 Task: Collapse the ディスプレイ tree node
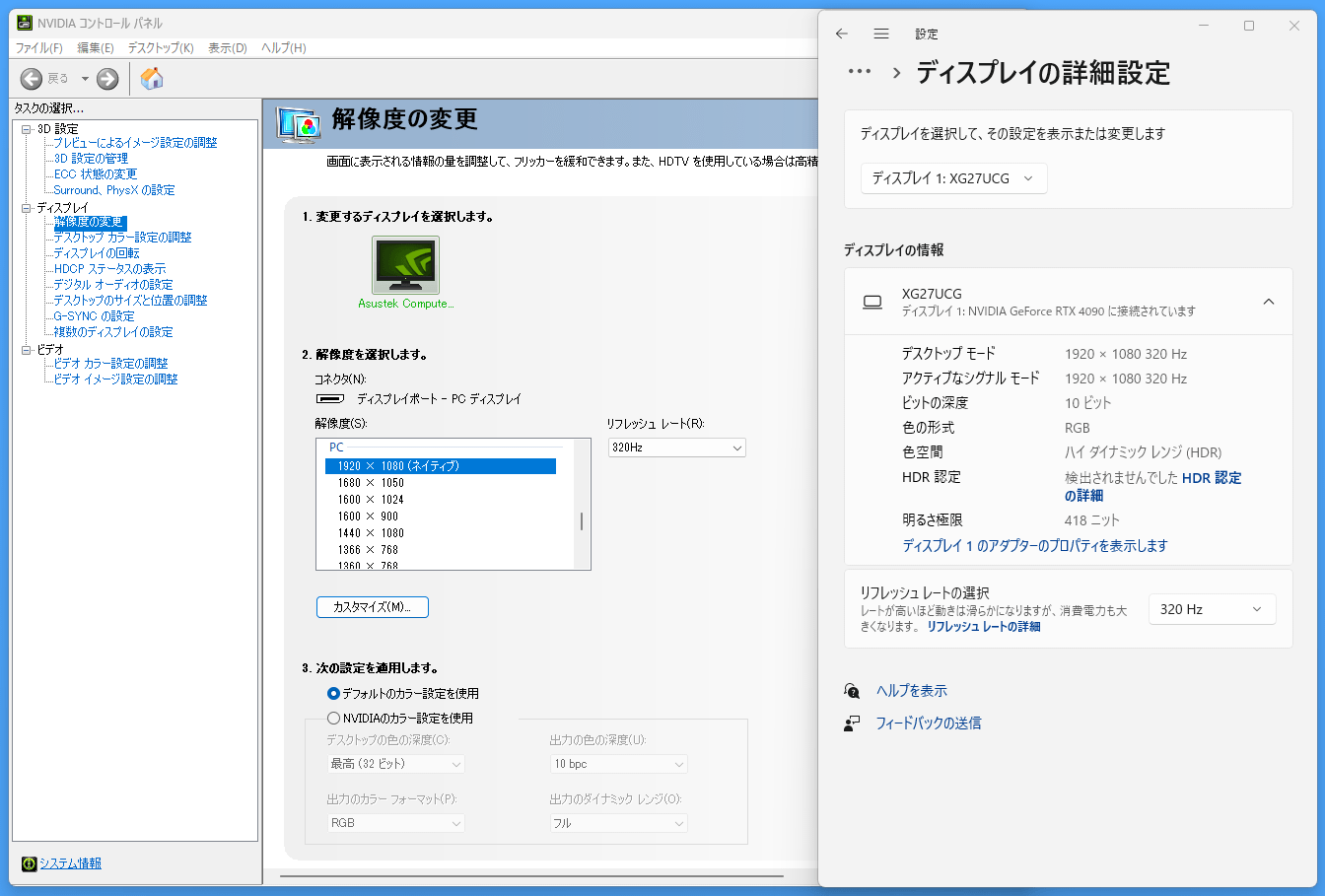click(27, 208)
